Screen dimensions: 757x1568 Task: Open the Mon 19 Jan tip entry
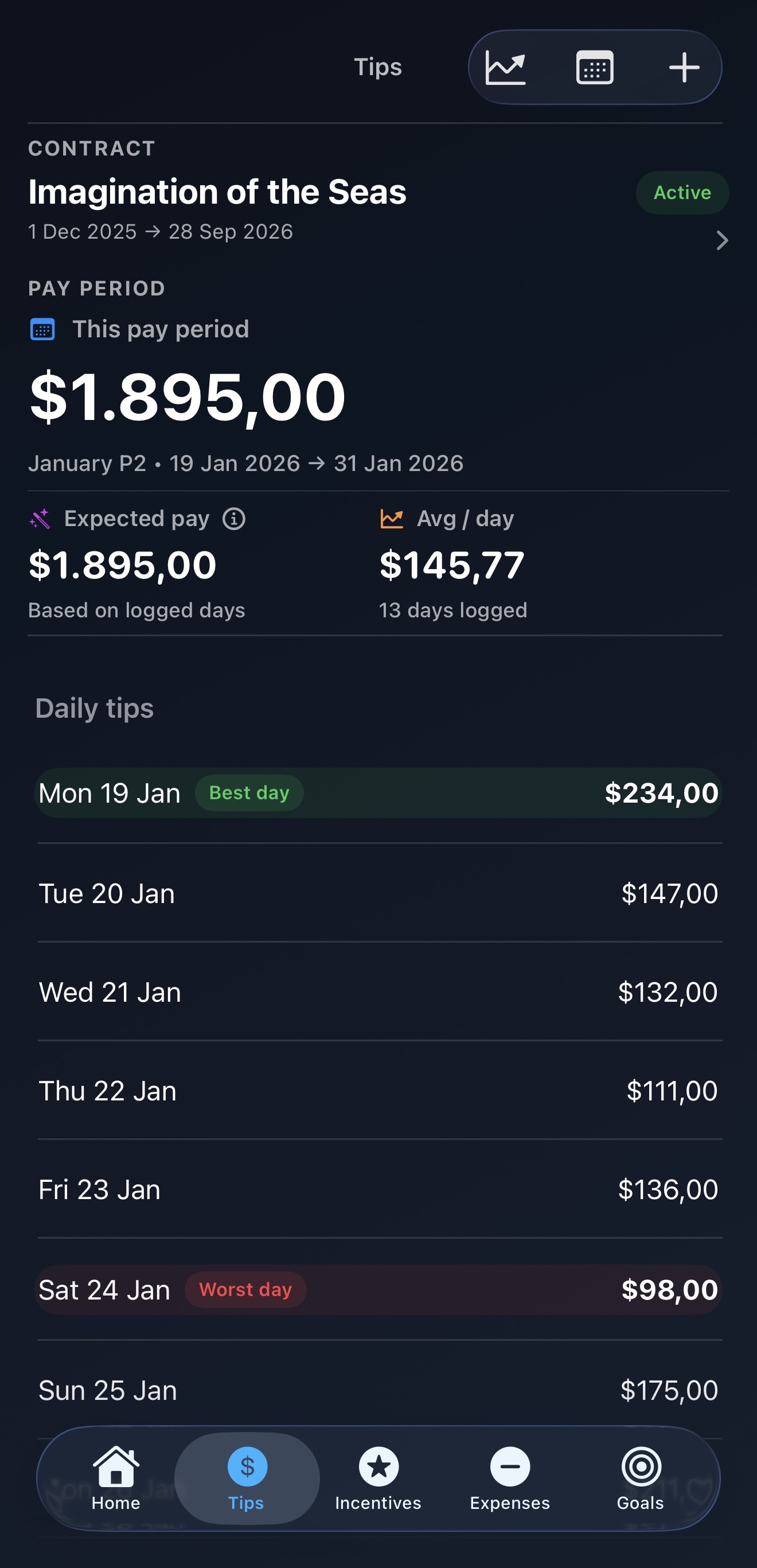point(378,793)
